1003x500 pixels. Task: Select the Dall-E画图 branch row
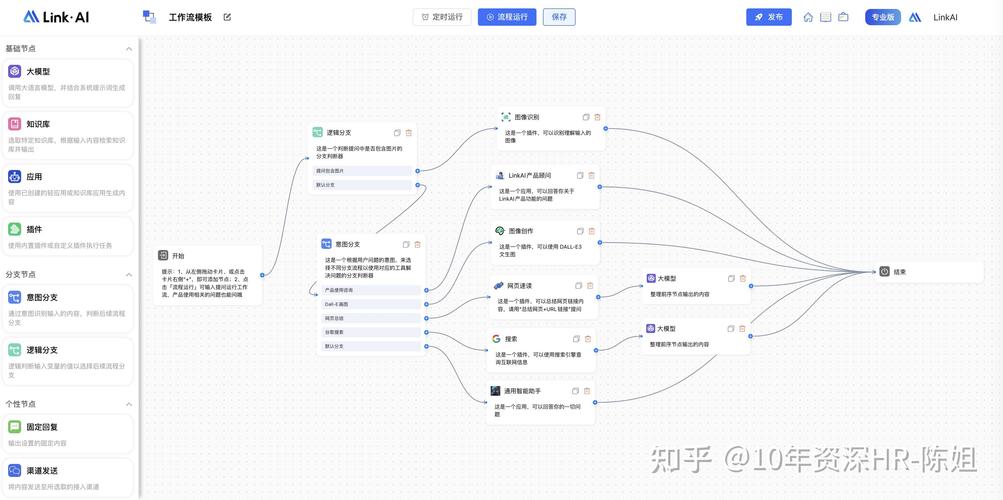point(371,304)
